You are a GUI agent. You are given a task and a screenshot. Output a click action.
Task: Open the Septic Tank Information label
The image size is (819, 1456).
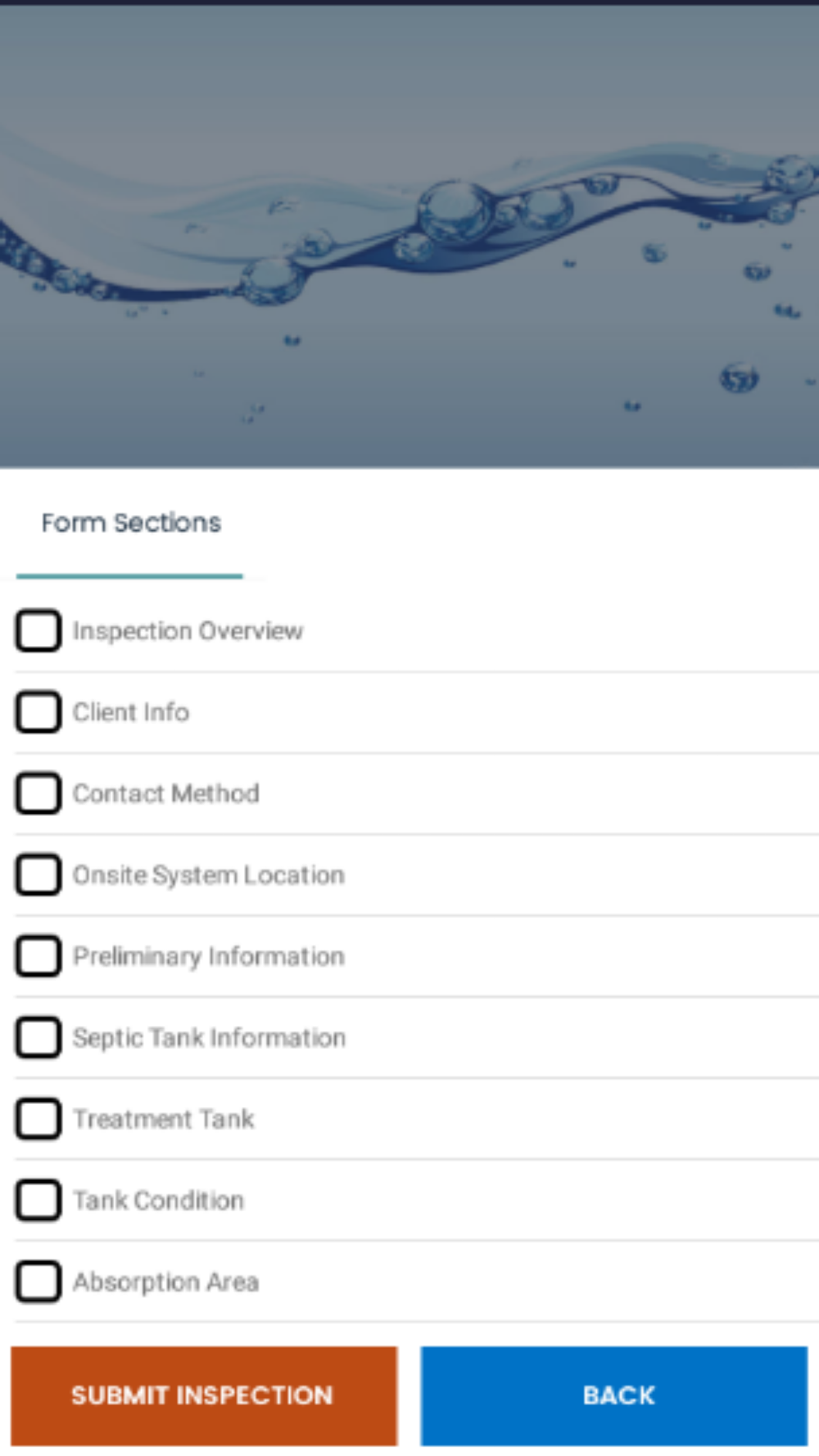click(210, 1038)
